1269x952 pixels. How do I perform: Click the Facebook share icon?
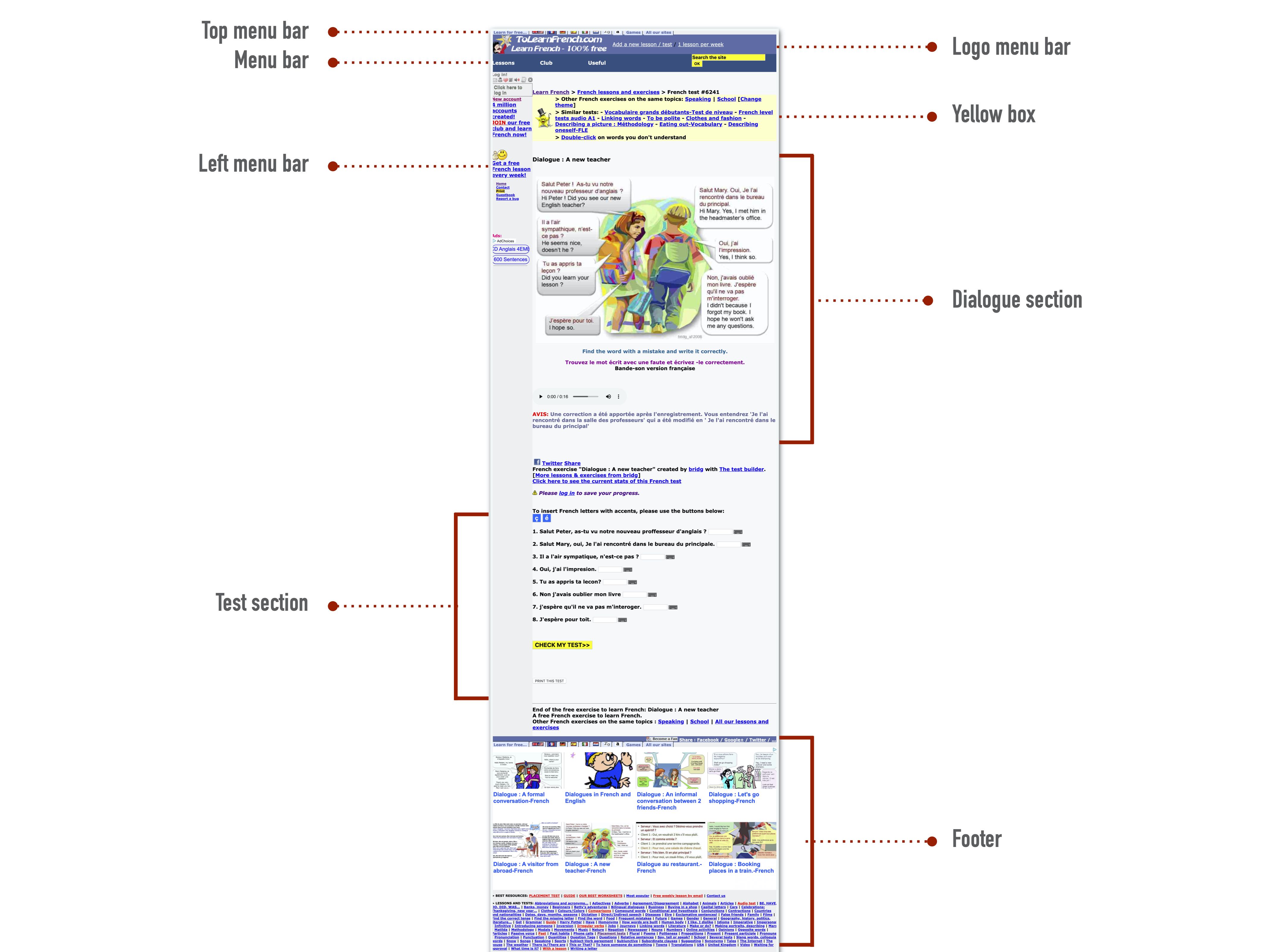(x=536, y=463)
